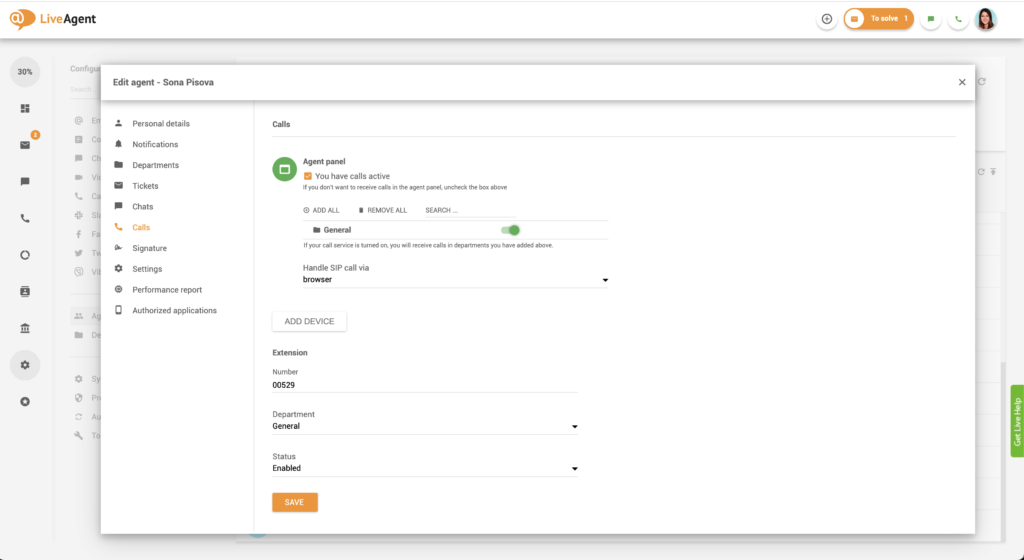The height and width of the screenshot is (560, 1024).
Task: Open the Handle SIP call via dropdown
Action: click(x=455, y=280)
